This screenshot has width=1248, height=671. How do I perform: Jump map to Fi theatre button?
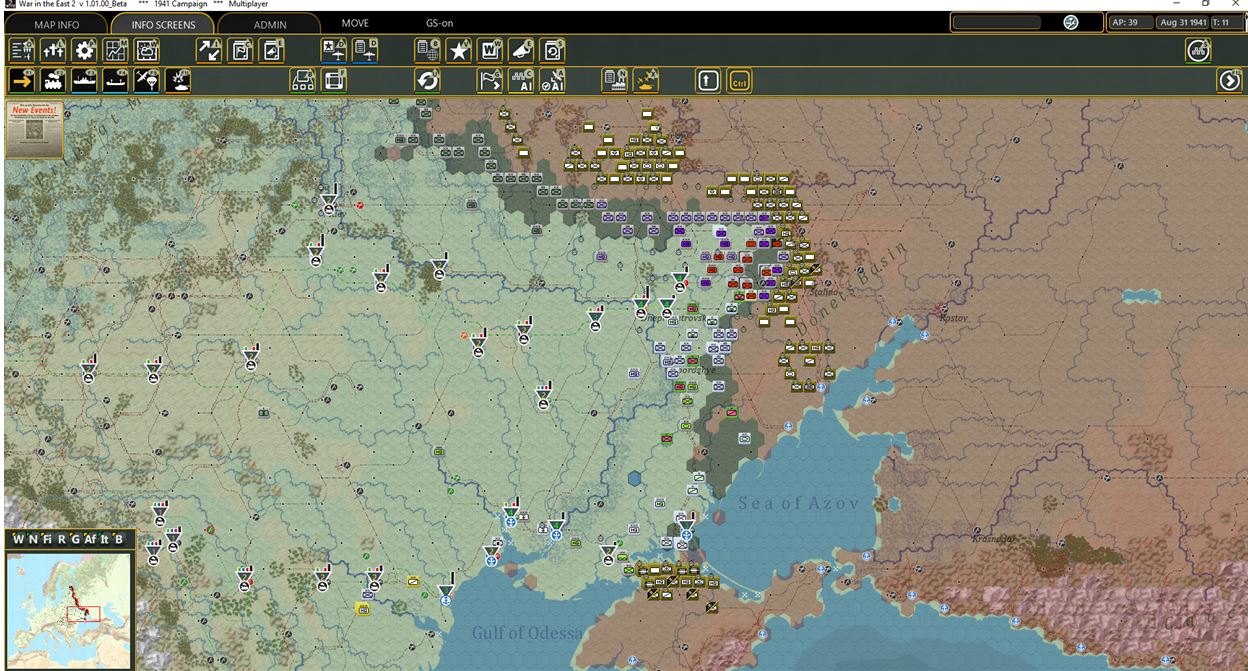point(47,540)
